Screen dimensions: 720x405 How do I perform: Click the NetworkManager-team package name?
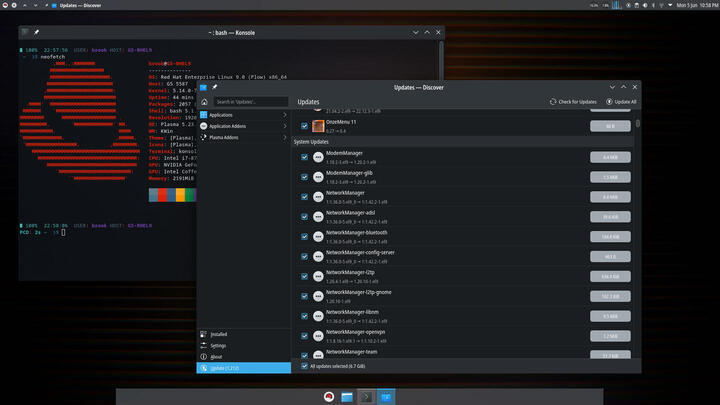pos(351,352)
